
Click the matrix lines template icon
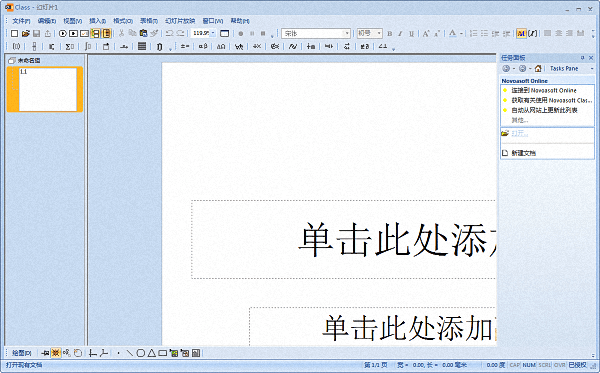coord(142,47)
